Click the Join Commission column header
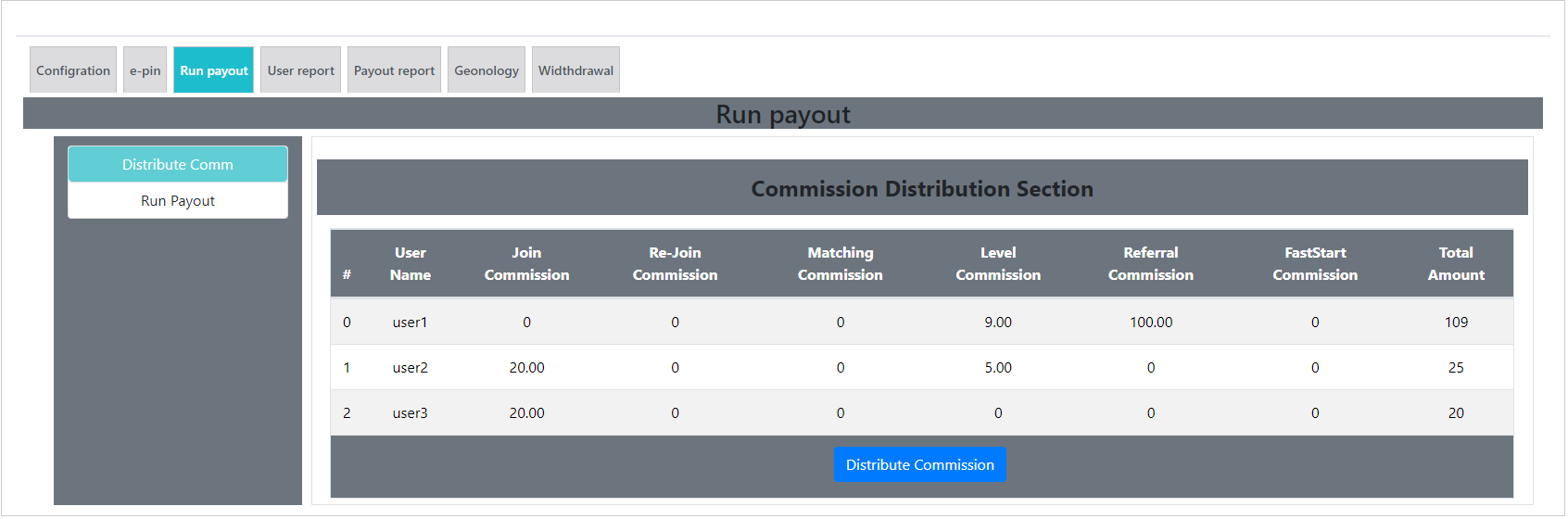The image size is (1568, 519). pyautogui.click(x=526, y=264)
